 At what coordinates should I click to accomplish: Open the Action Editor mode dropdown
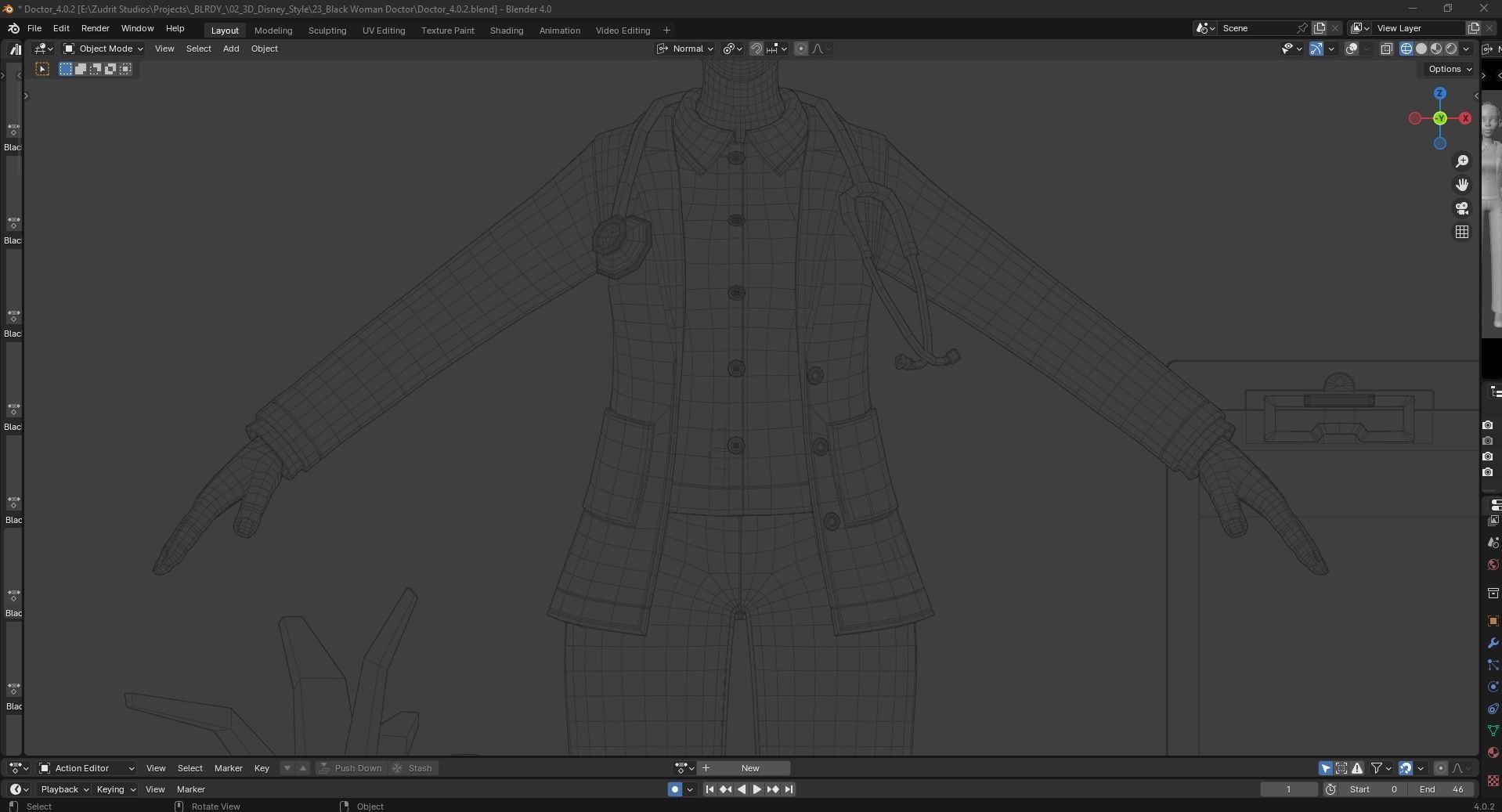pyautogui.click(x=87, y=768)
